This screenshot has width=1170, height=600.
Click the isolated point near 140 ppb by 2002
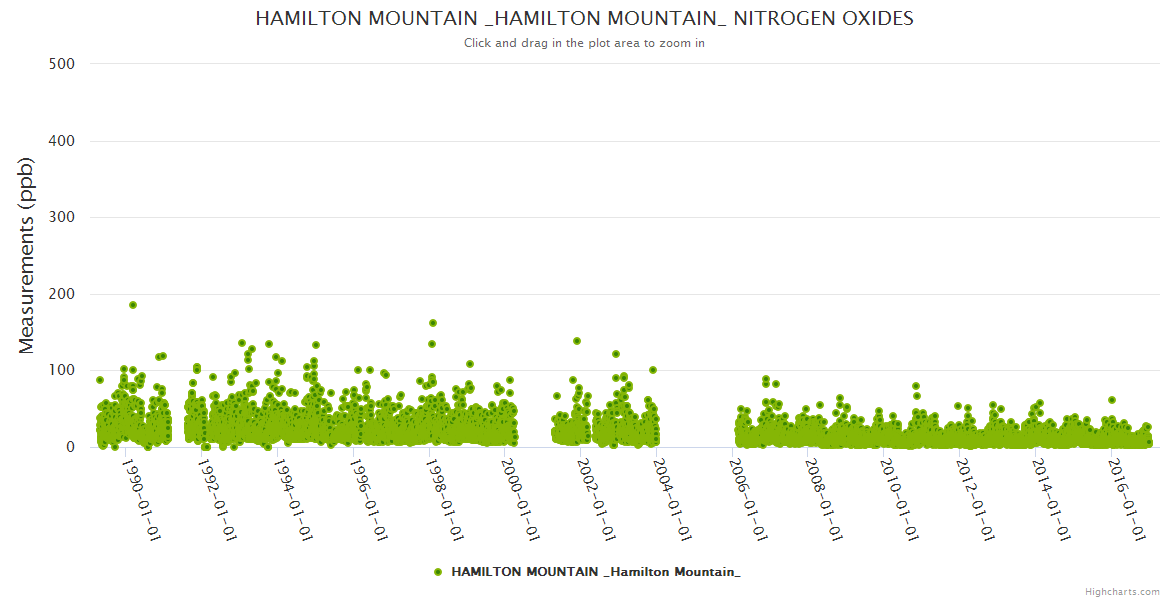click(577, 341)
